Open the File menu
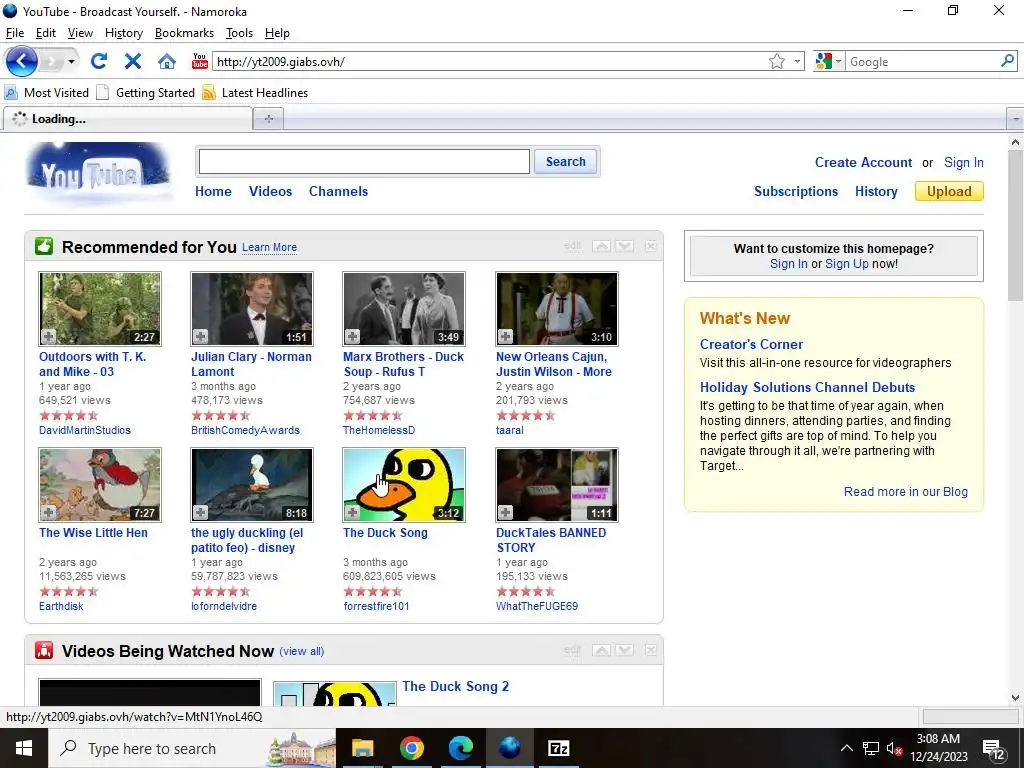Screen dimensions: 1024x768 14,33
